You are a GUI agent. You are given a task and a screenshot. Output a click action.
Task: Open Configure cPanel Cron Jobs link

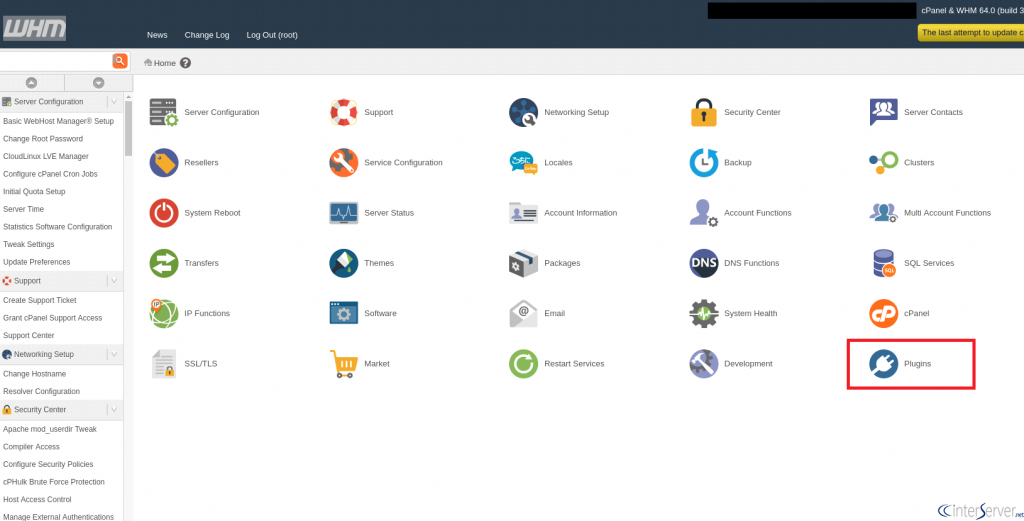(x=50, y=174)
